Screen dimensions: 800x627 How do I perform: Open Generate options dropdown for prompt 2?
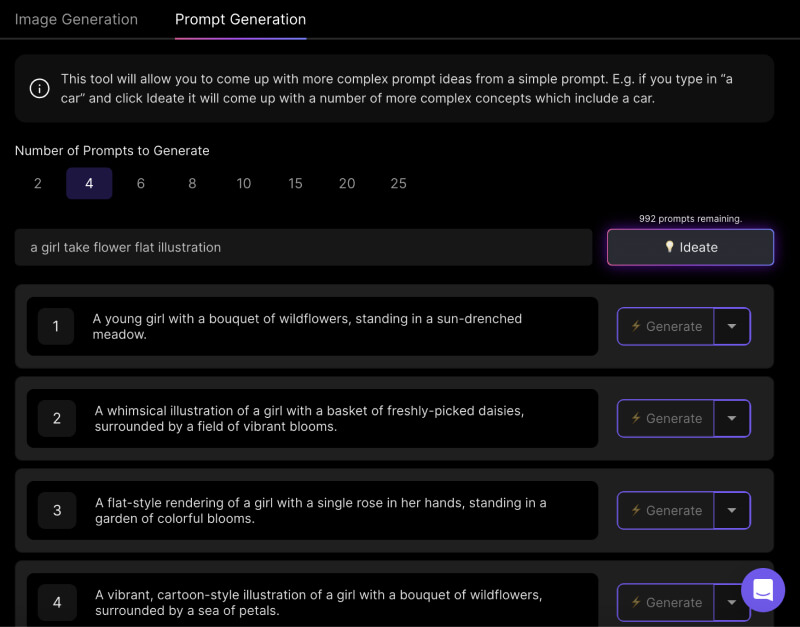click(x=732, y=418)
